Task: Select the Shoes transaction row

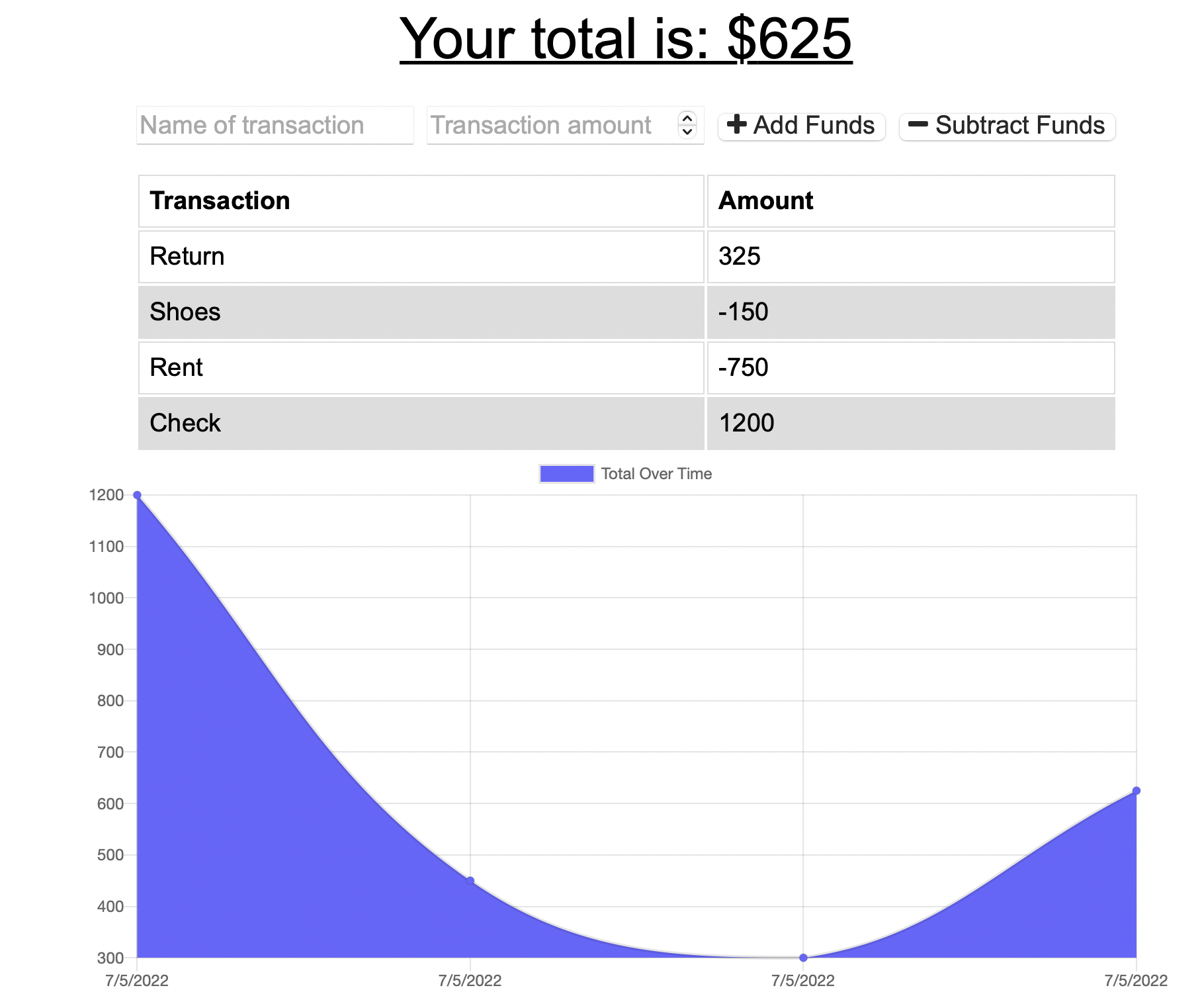Action: tap(421, 312)
